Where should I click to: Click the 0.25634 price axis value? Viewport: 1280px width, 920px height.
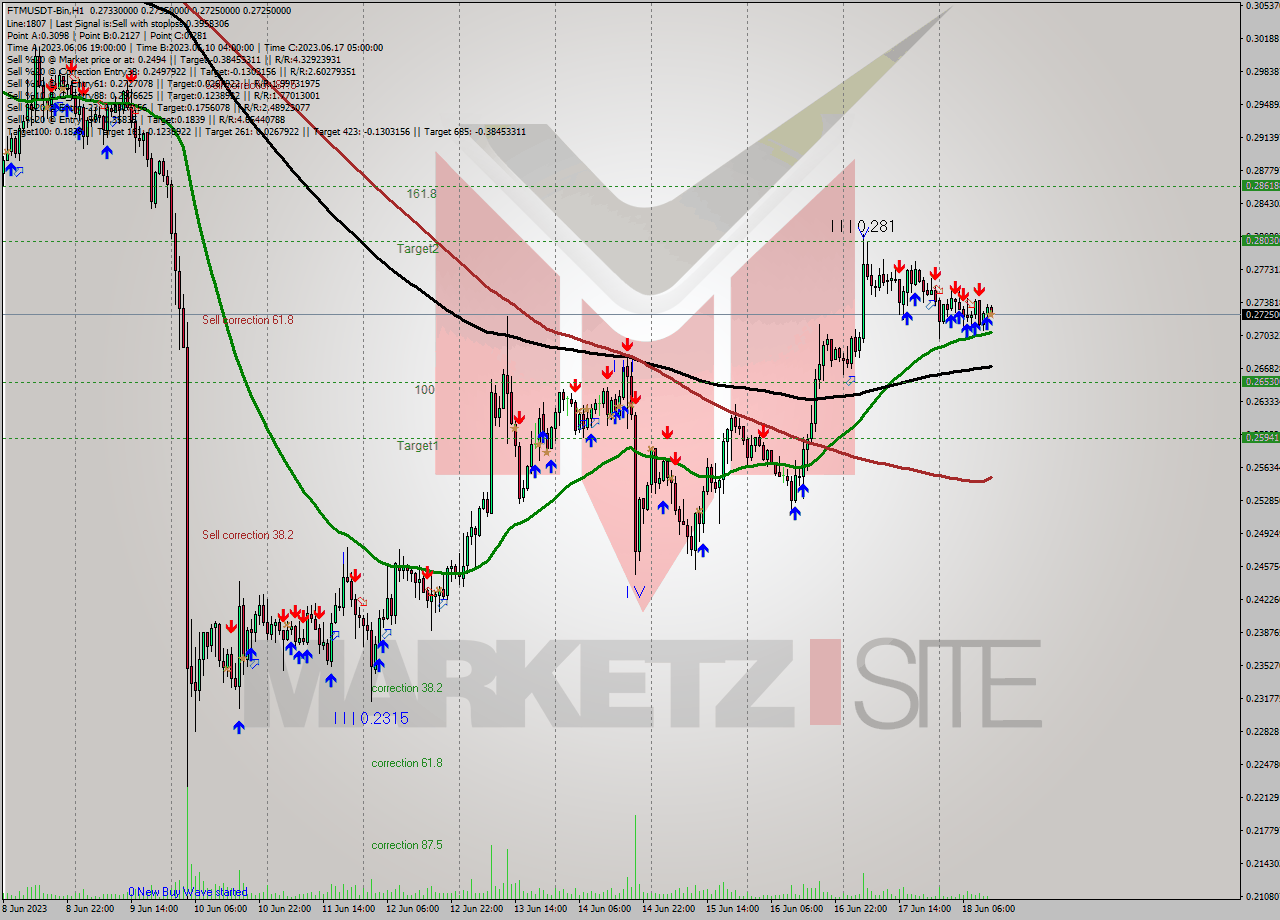point(1262,468)
